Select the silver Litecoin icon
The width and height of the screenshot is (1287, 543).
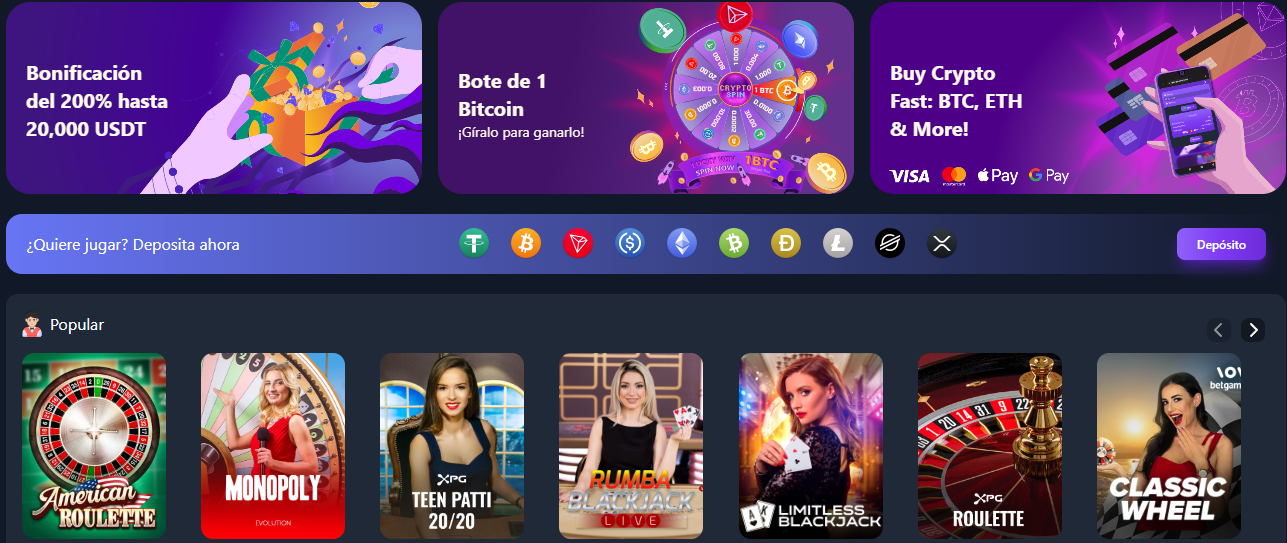(838, 243)
